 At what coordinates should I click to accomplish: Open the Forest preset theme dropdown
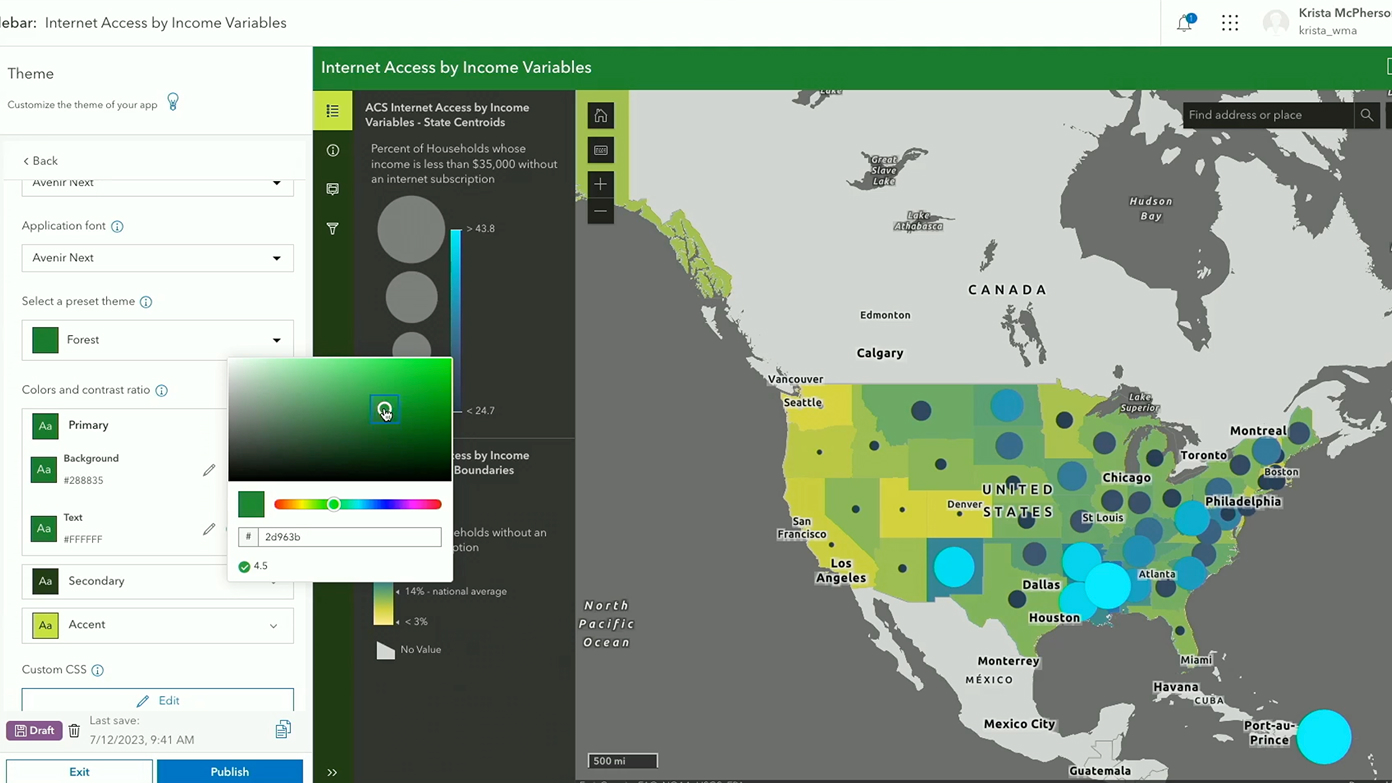(158, 340)
